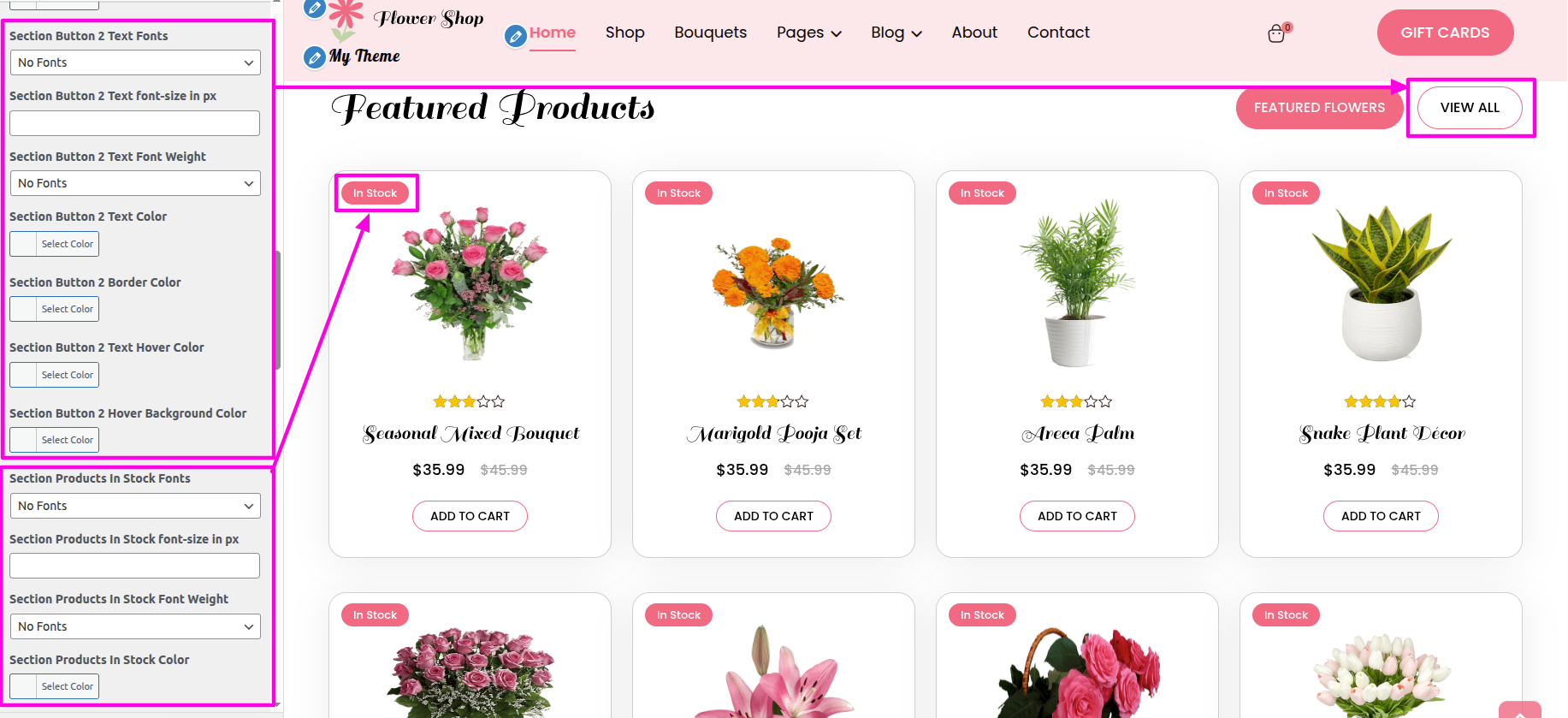Click Section Button 2 Text font-size input field
The width and height of the screenshot is (1568, 718).
[134, 123]
